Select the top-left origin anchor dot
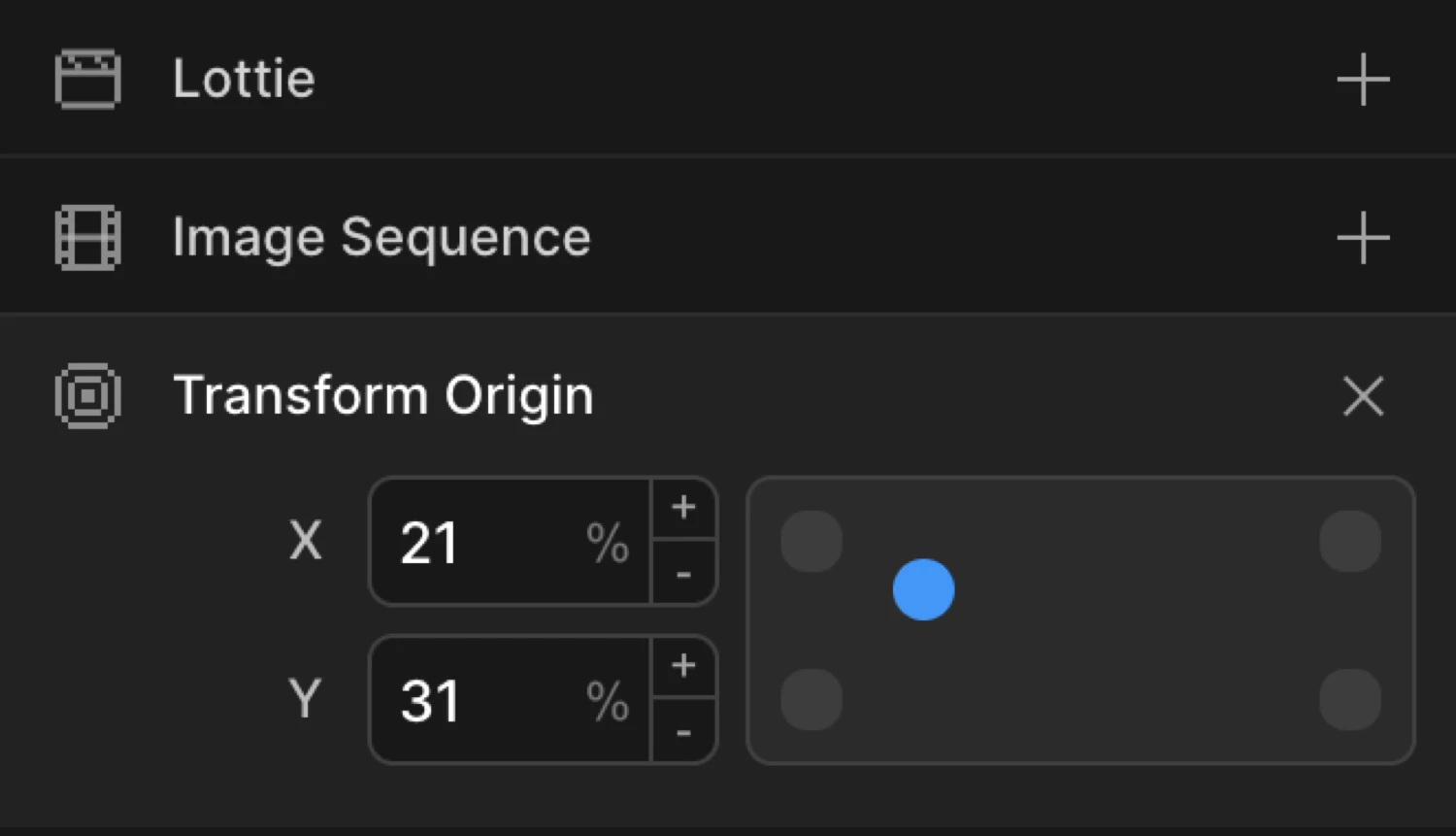The image size is (1456, 836). 811,542
